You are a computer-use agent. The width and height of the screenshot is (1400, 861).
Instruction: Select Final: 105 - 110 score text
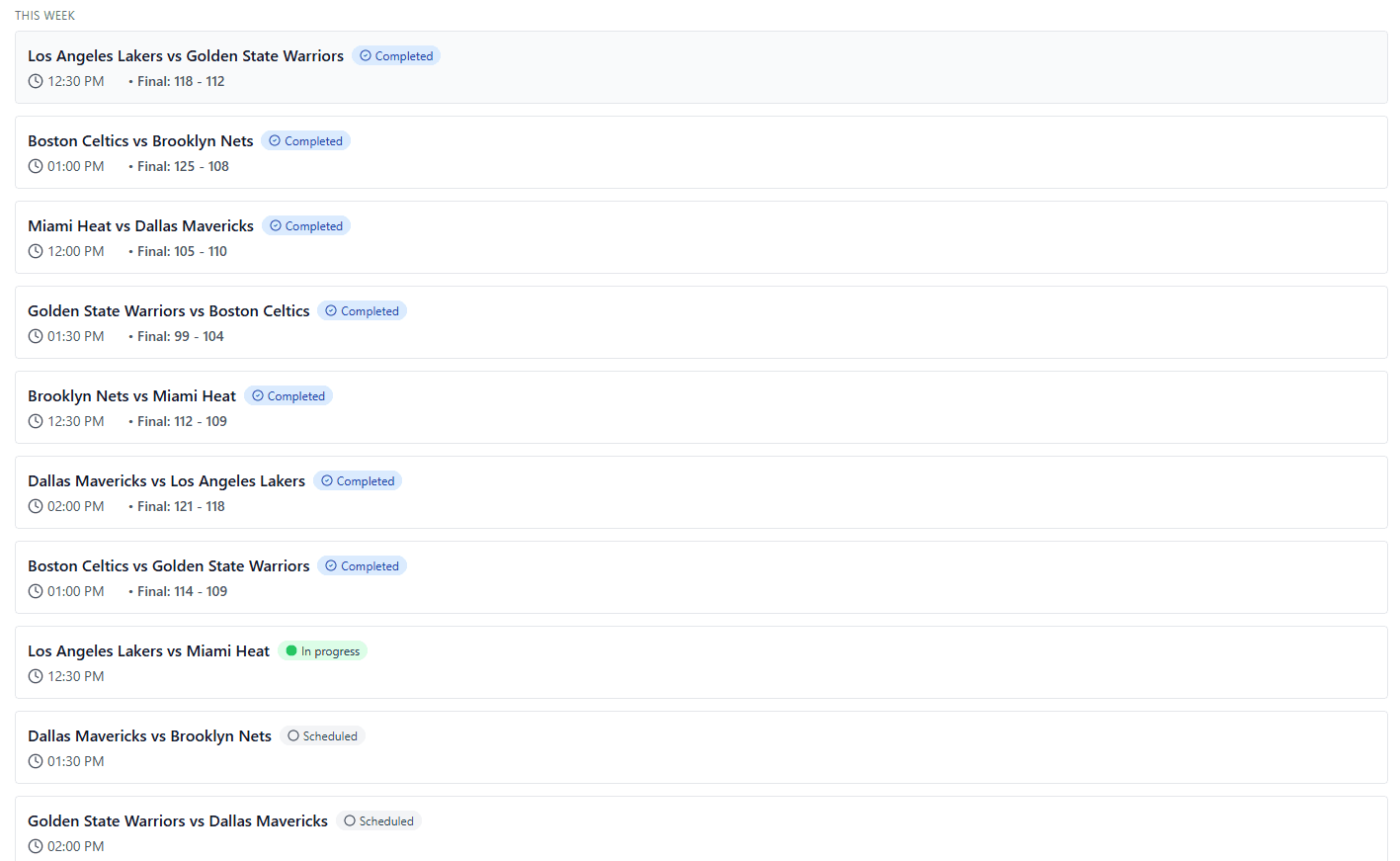182,251
